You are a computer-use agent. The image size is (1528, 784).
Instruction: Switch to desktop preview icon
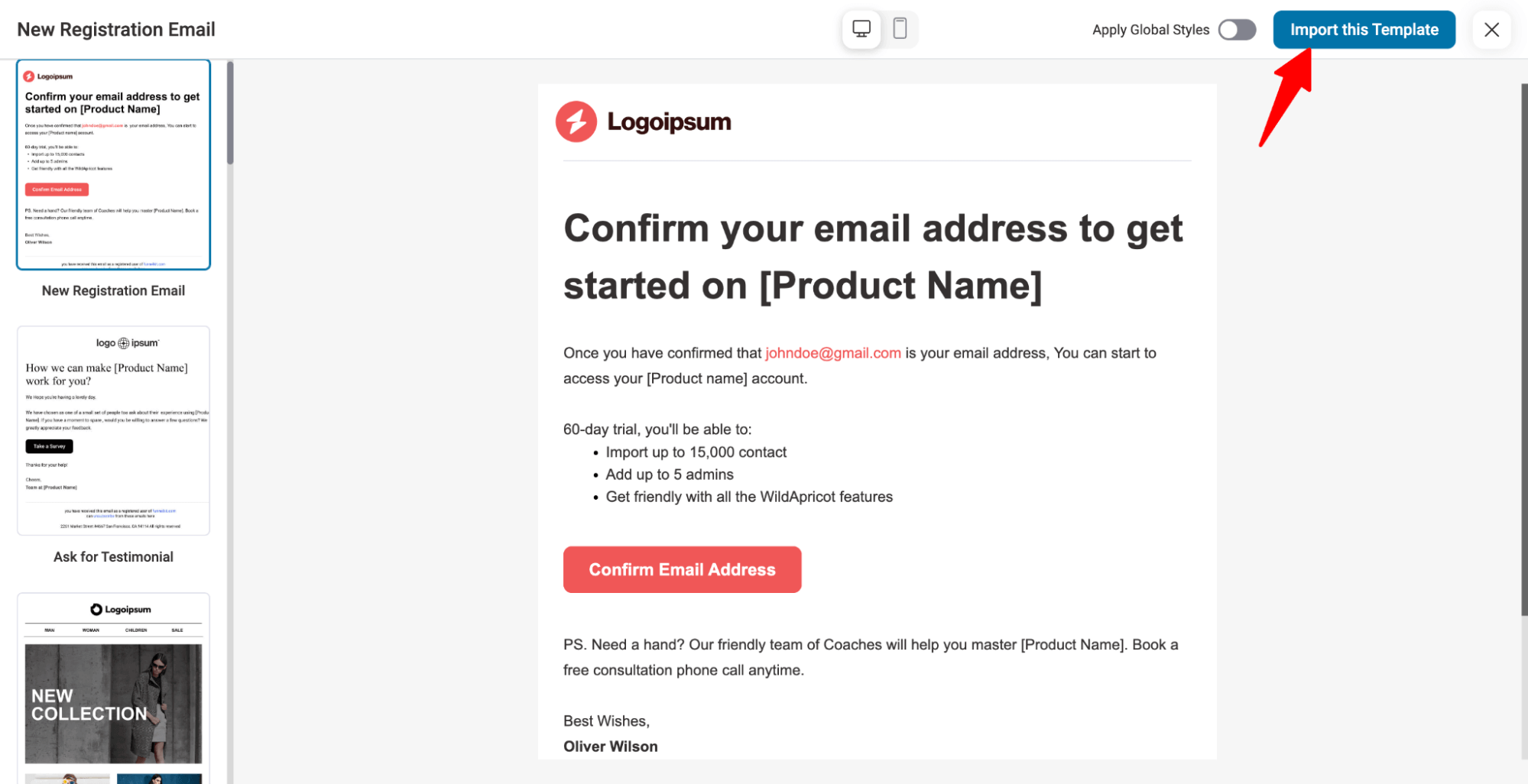click(861, 29)
